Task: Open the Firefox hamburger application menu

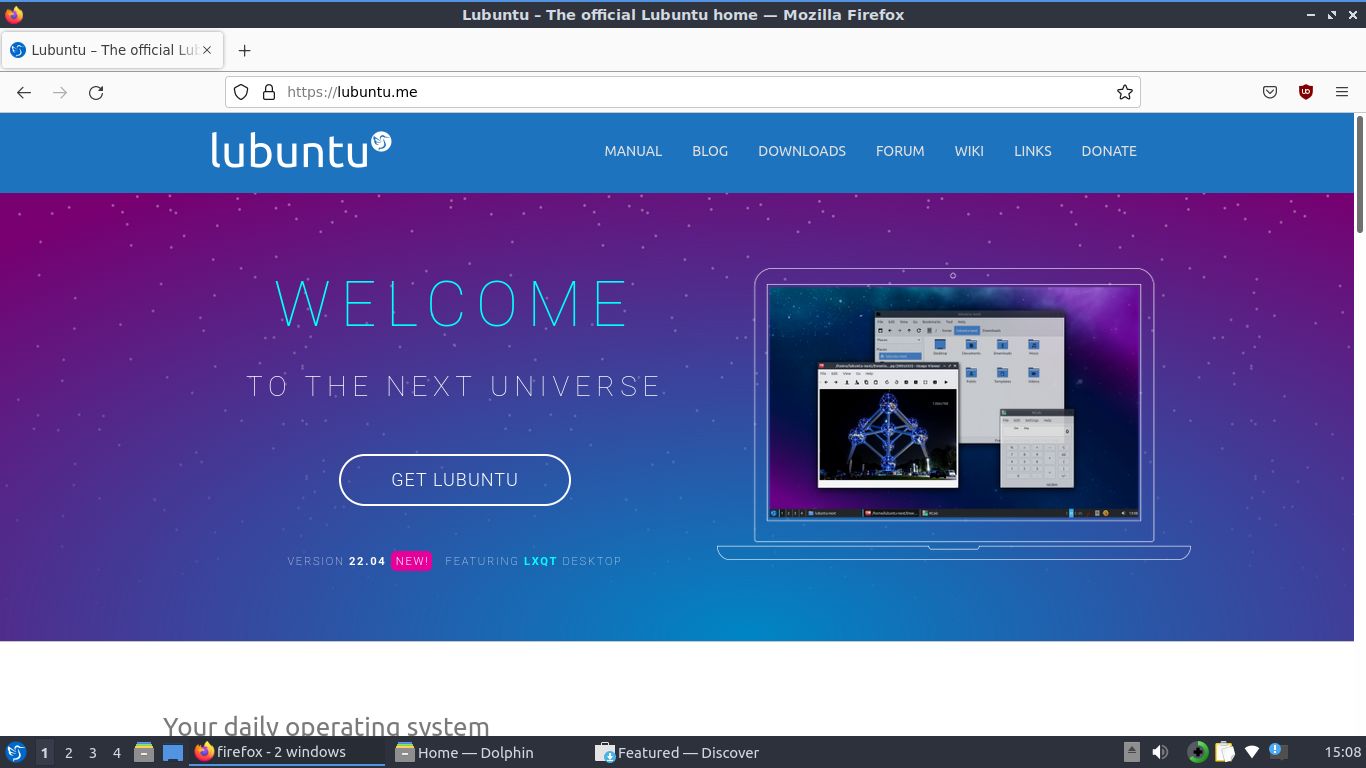Action: click(1342, 92)
